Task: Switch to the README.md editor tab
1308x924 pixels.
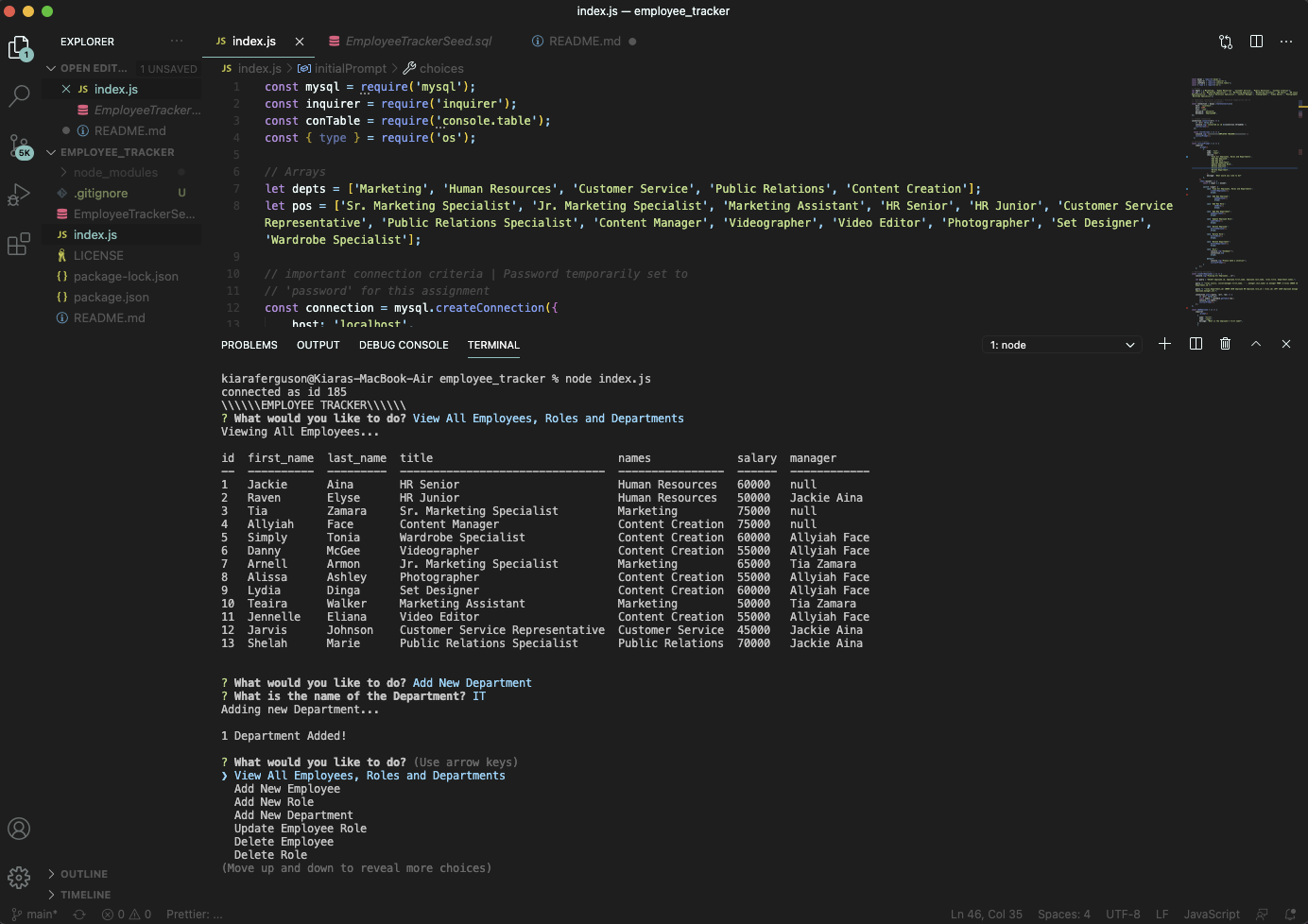Action: click(583, 42)
